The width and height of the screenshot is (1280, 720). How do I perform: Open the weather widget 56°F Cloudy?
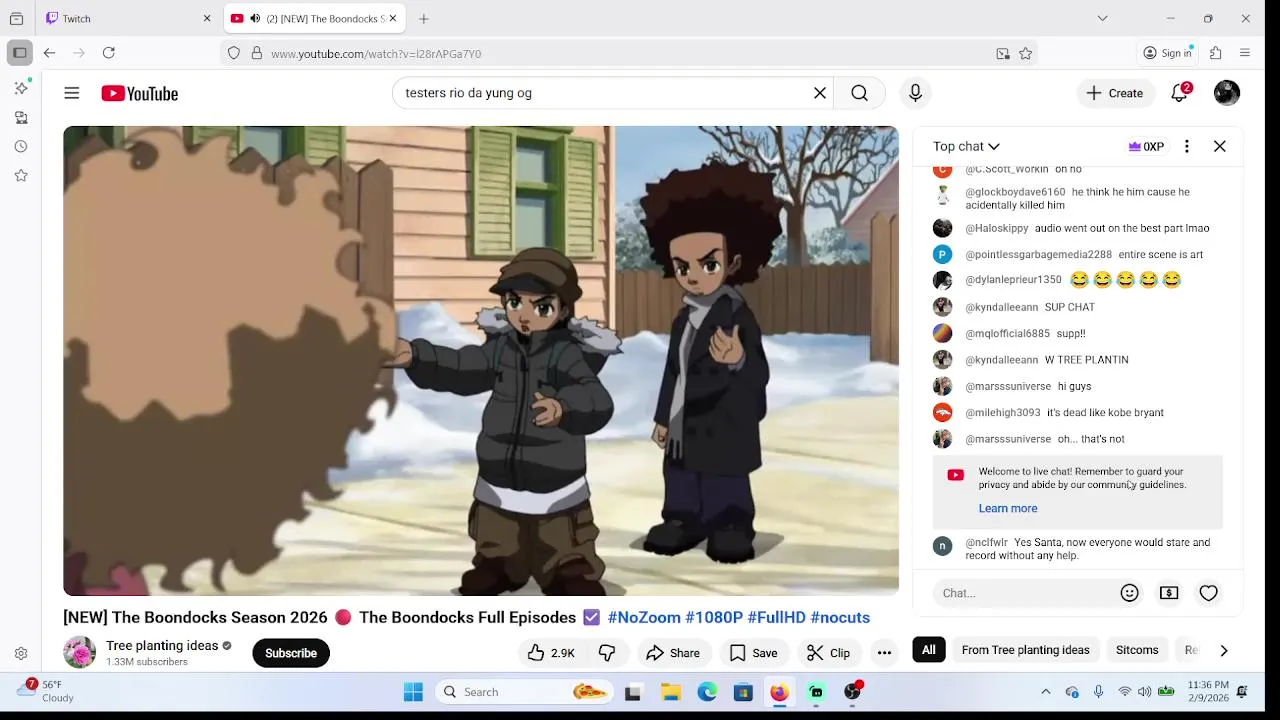pyautogui.click(x=46, y=692)
